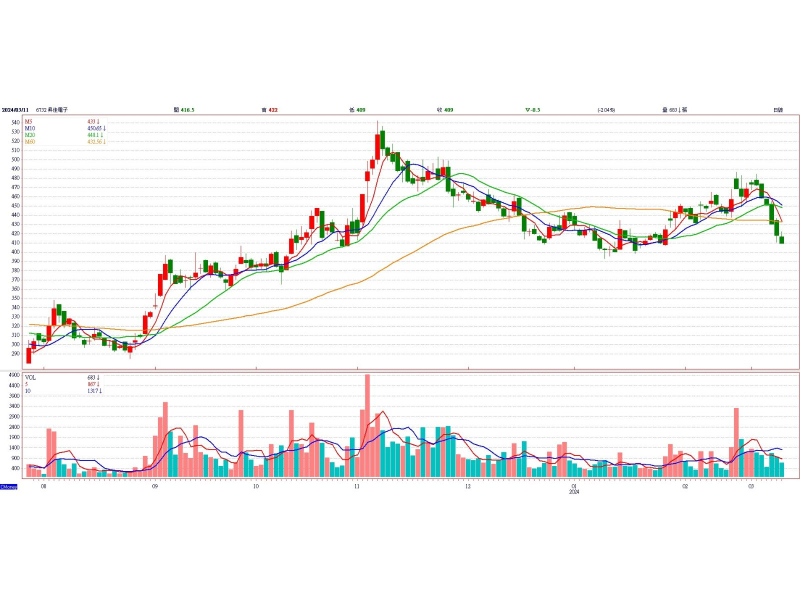800x600 pixels.
Task: Click the 09 month marker on time axis
Action: [155, 486]
